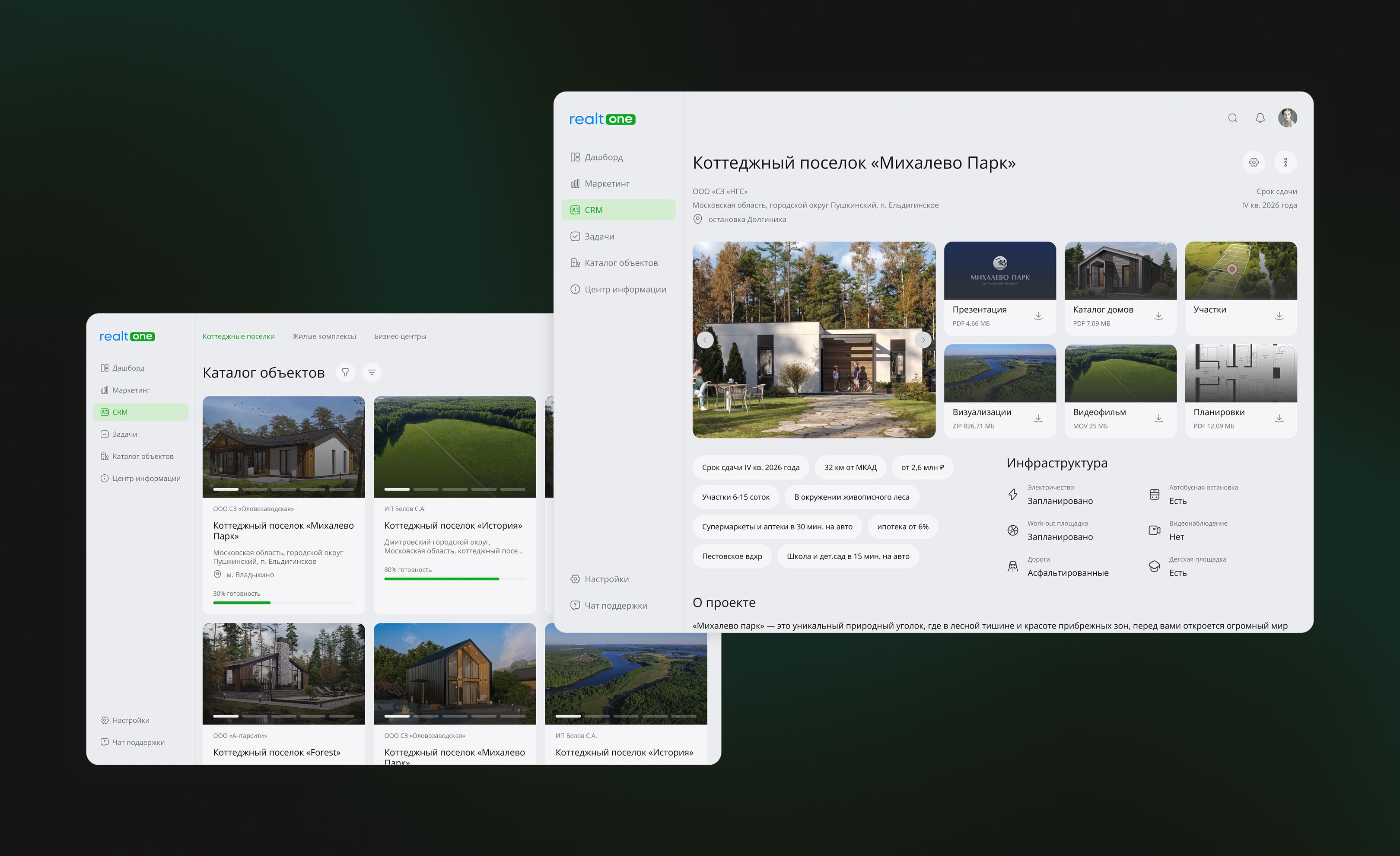The height and width of the screenshot is (856, 1400).
Task: Show next photo in gallery
Action: pyautogui.click(x=923, y=340)
